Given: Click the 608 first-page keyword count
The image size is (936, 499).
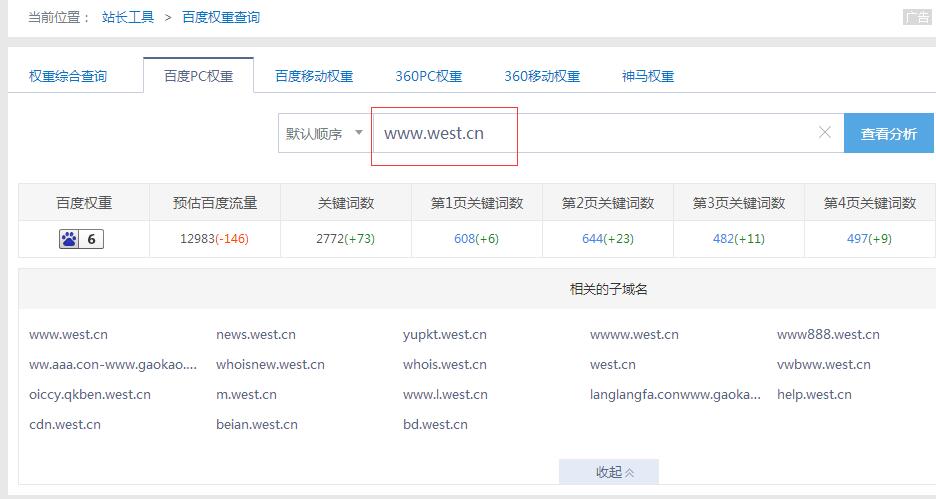Looking at the screenshot, I should [x=464, y=239].
